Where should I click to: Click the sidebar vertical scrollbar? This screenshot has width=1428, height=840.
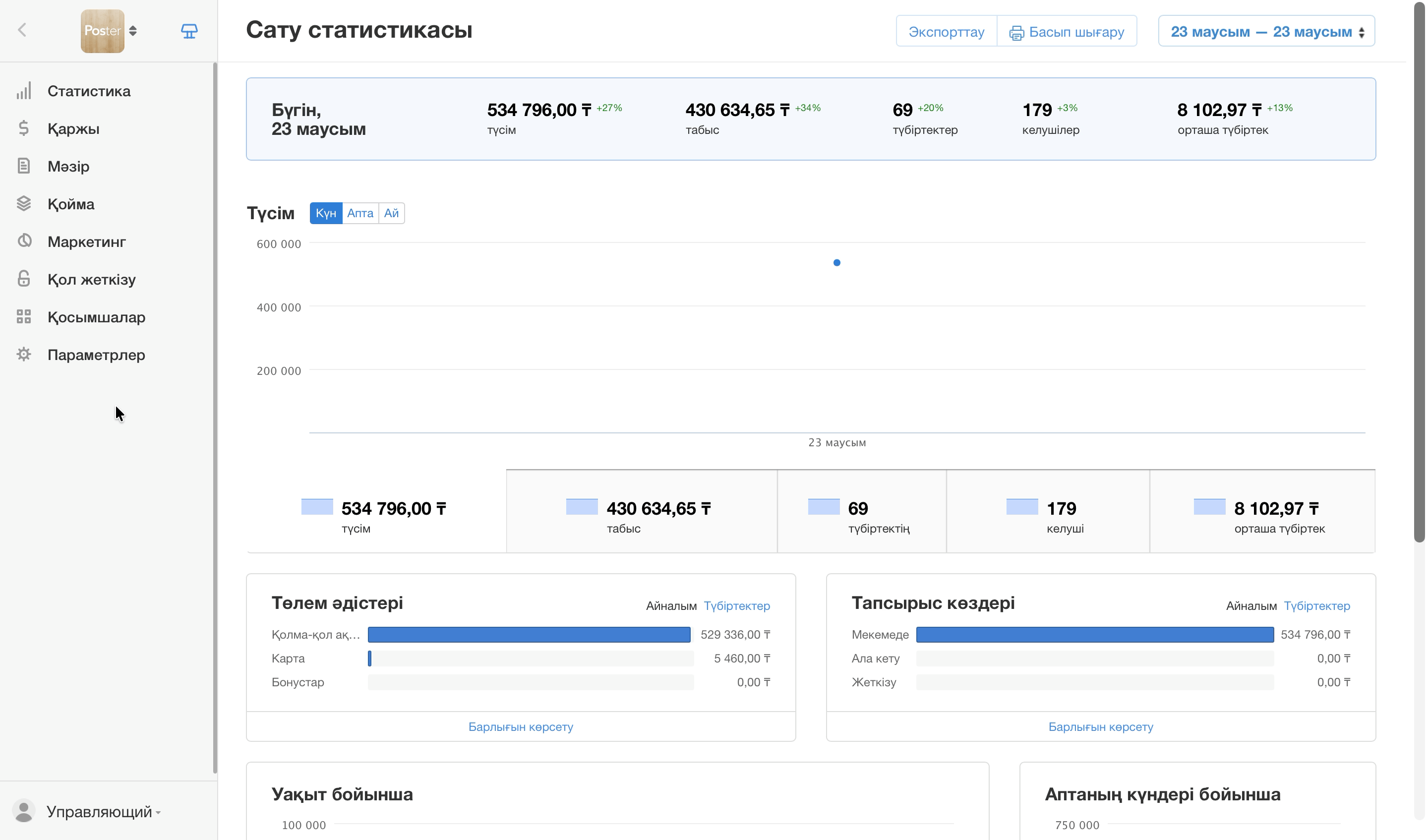tap(215, 419)
